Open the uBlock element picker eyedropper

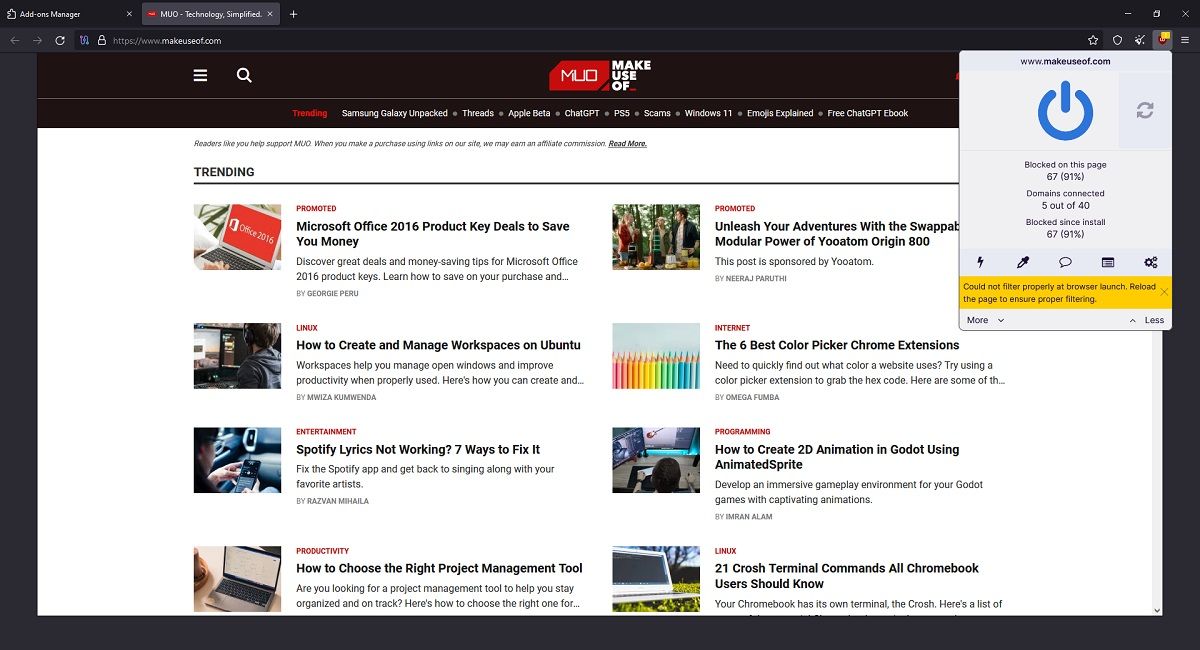pyautogui.click(x=1022, y=262)
